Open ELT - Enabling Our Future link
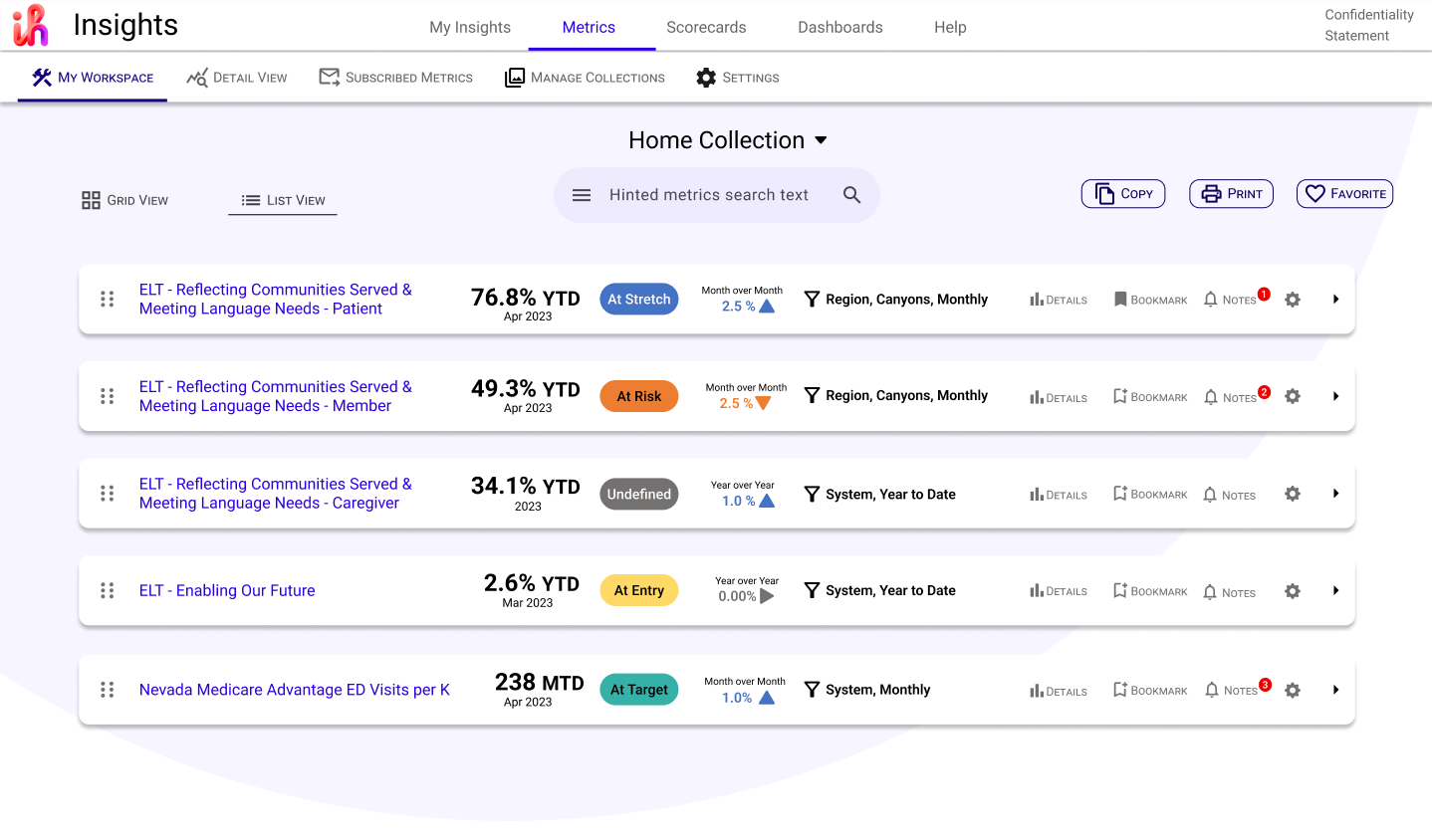 click(227, 591)
